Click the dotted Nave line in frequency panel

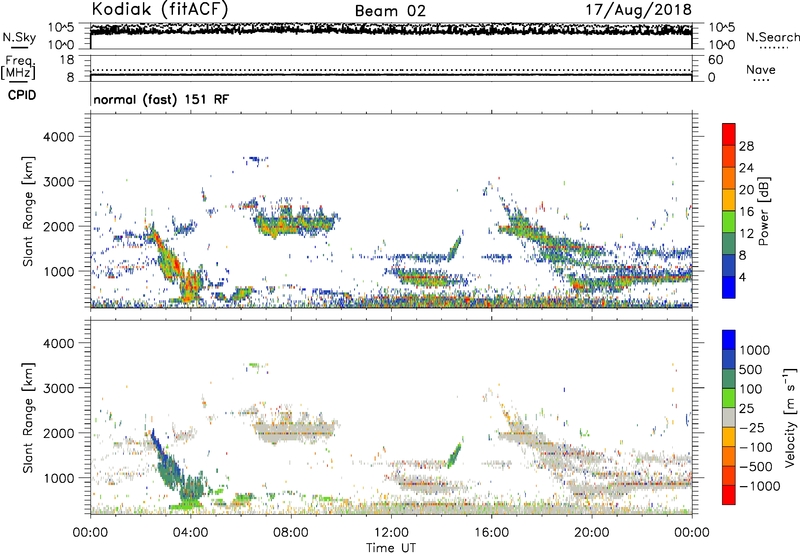391,70
